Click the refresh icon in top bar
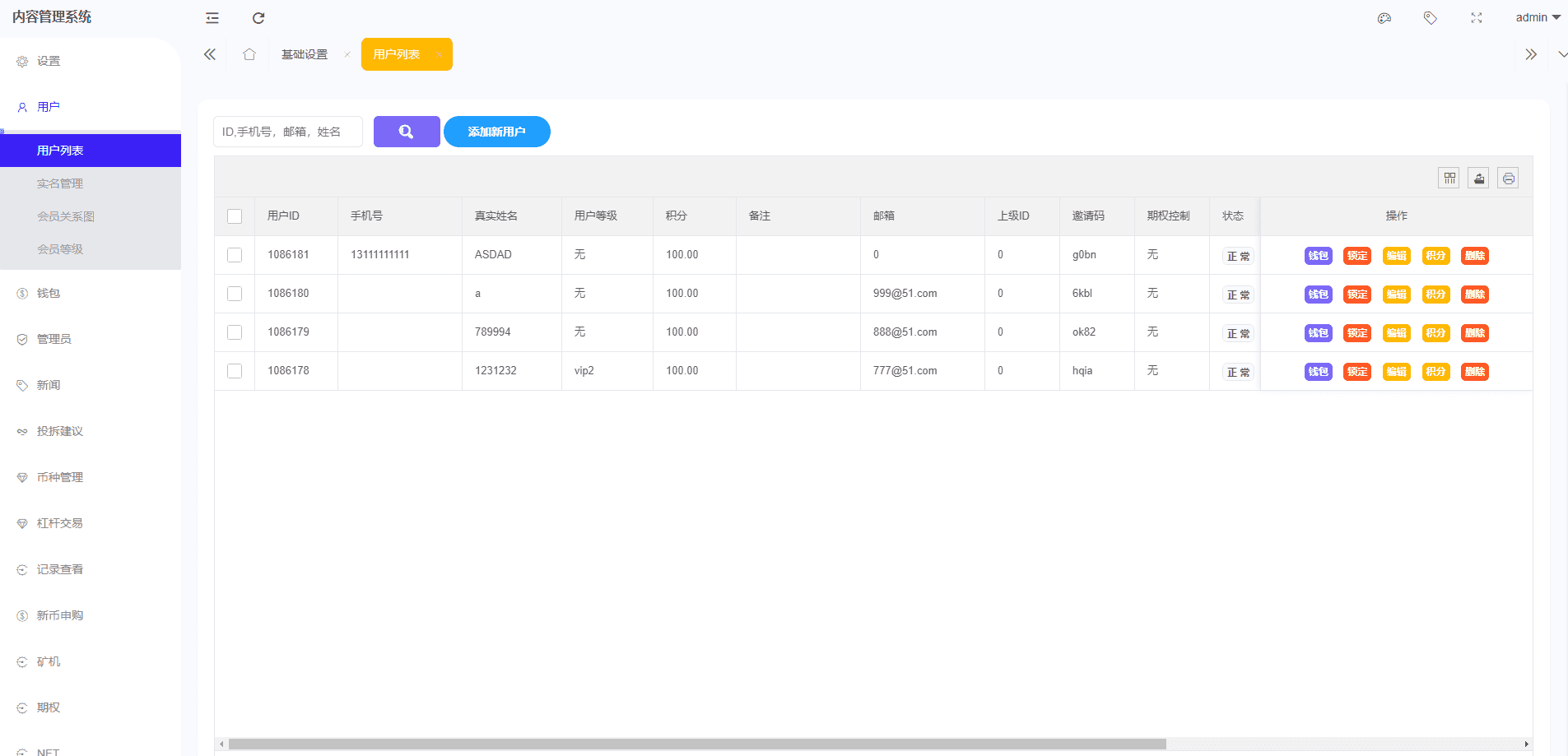1568x756 pixels. click(258, 18)
